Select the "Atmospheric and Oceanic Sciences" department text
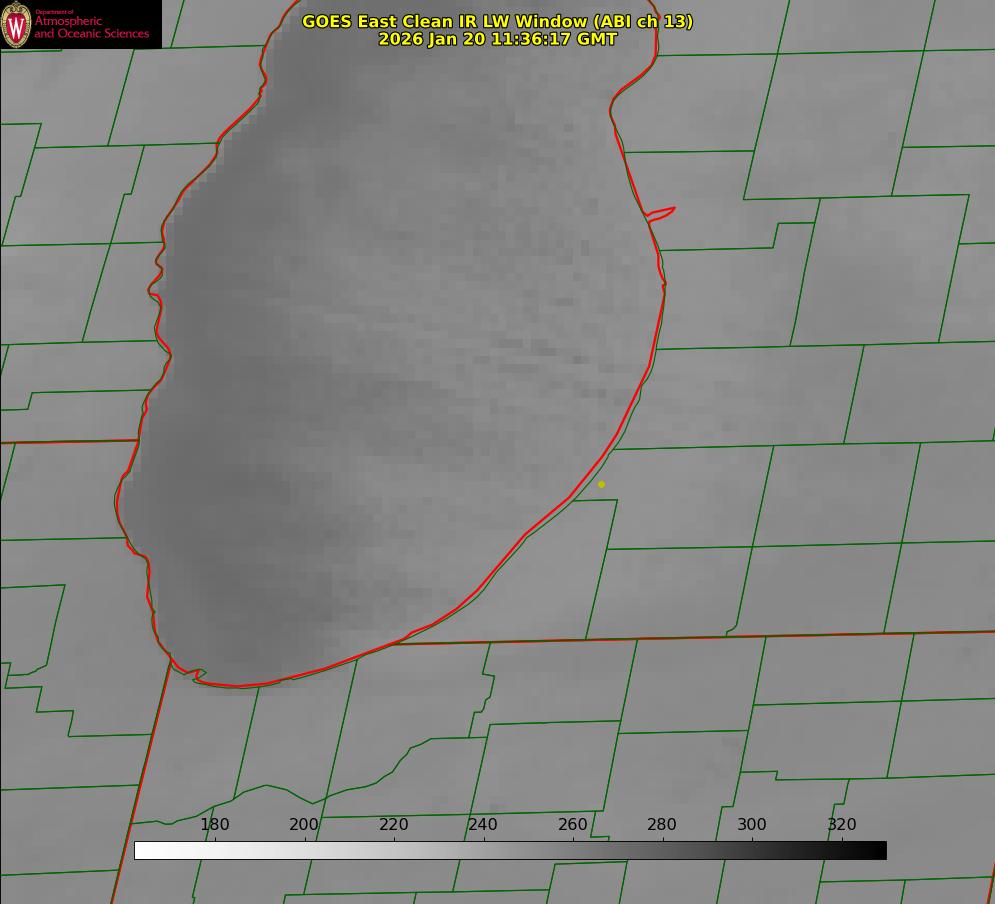 (x=91, y=28)
